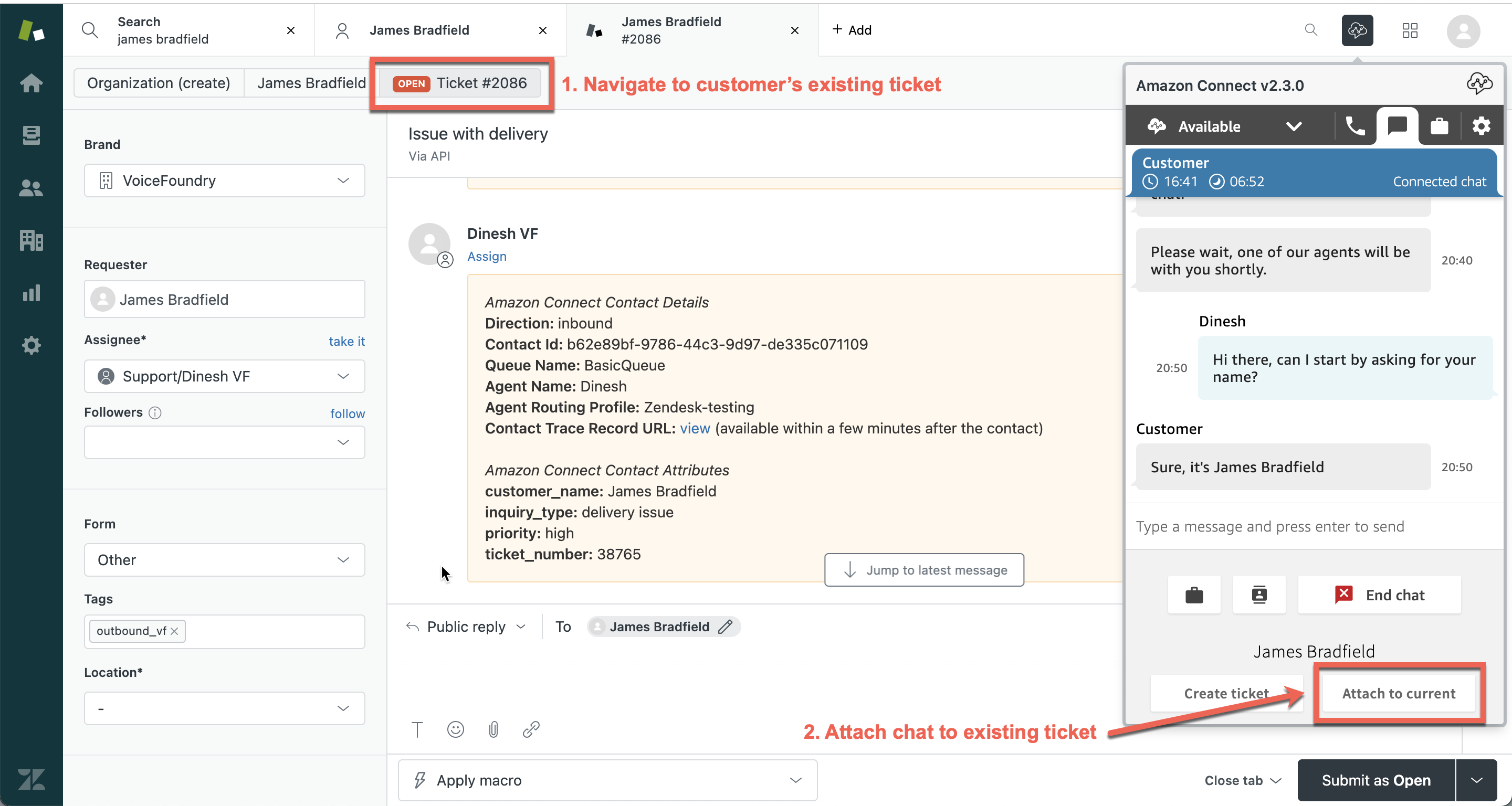
Task: Click the insert link icon in editor
Action: 531,729
